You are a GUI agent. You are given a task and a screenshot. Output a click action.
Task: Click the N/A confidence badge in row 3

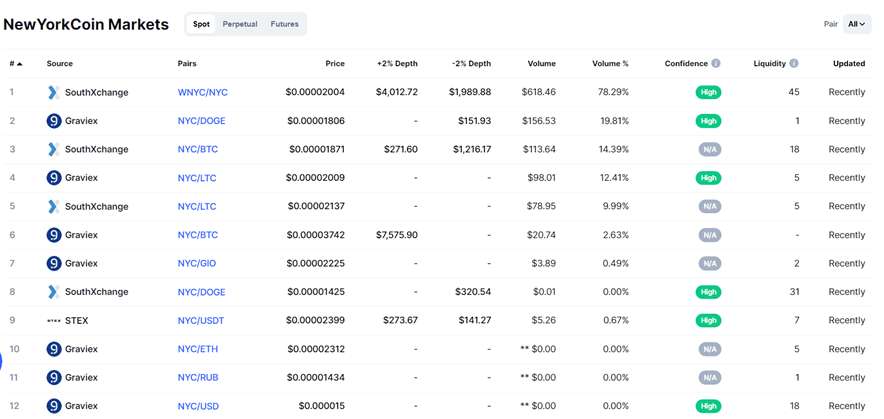[709, 149]
